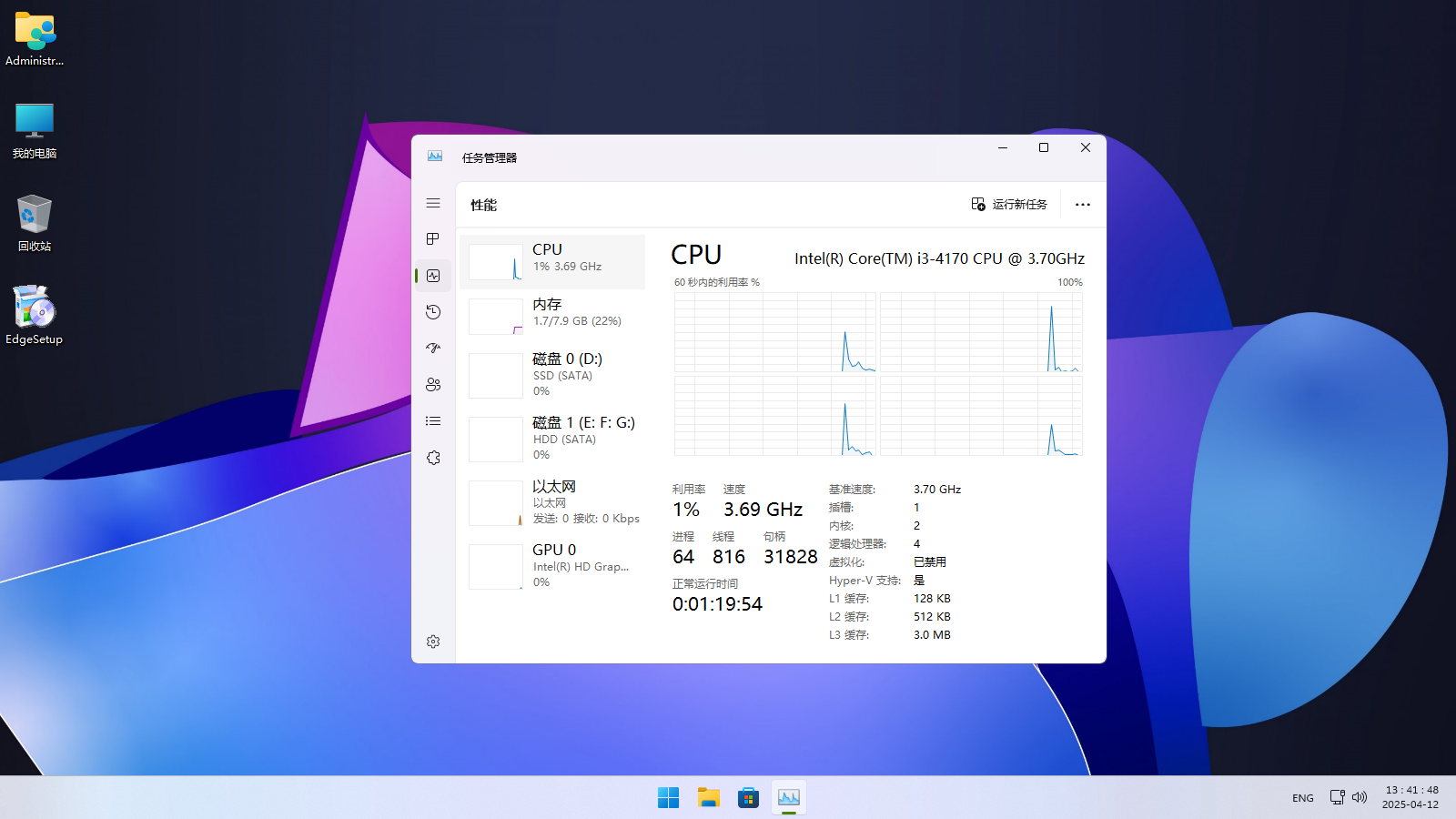
Task: Open the Windows Start button
Action: click(668, 798)
